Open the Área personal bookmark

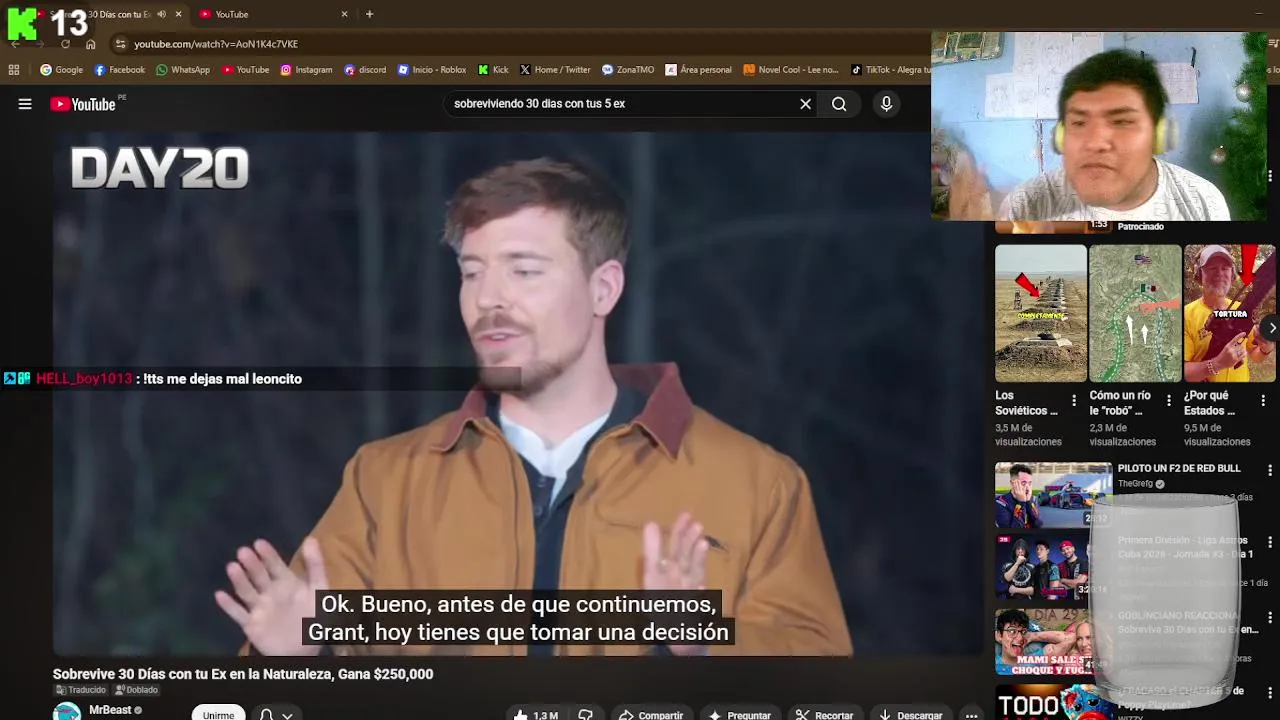point(698,70)
